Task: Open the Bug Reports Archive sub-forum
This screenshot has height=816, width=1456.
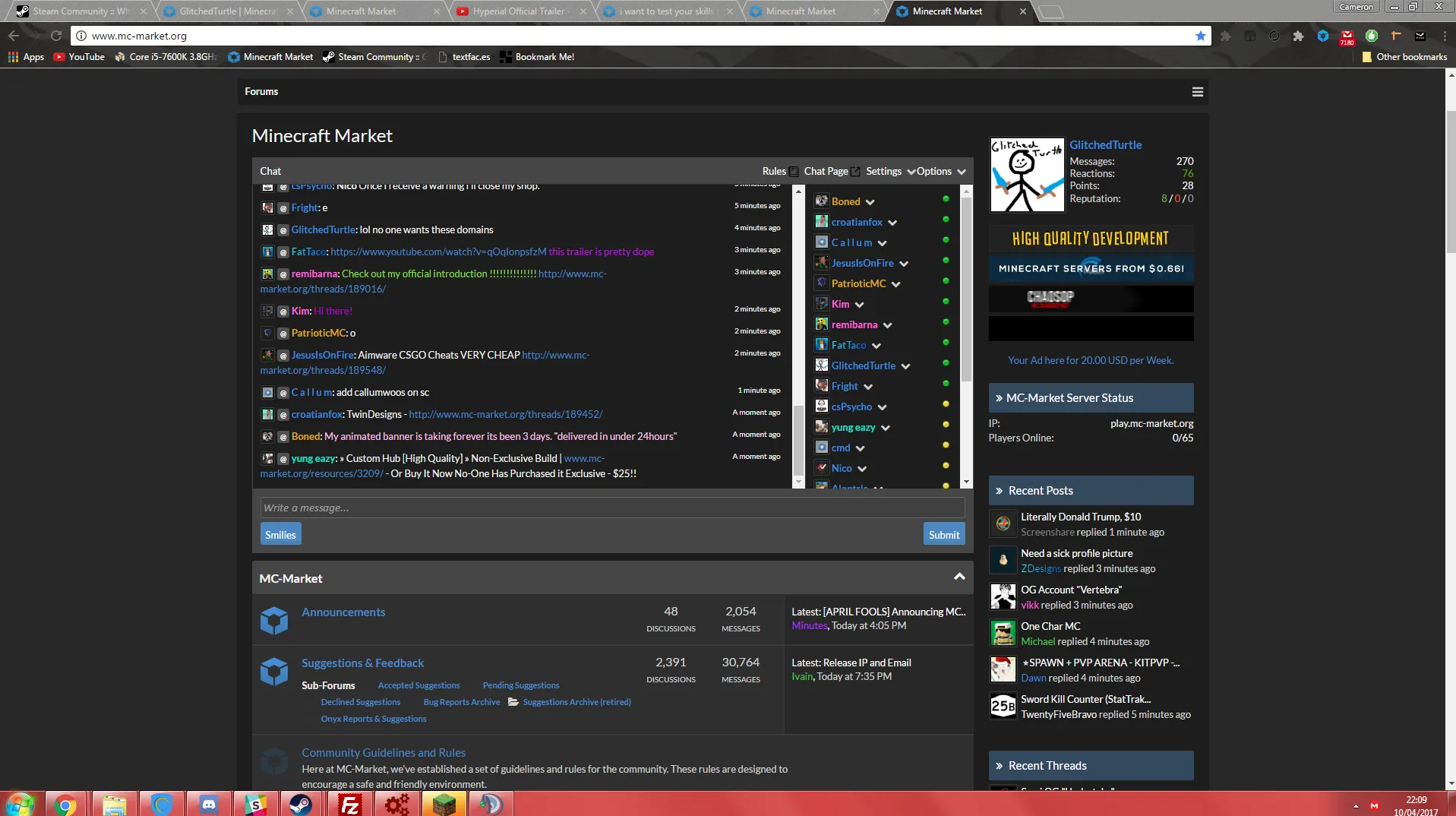Action: (462, 703)
